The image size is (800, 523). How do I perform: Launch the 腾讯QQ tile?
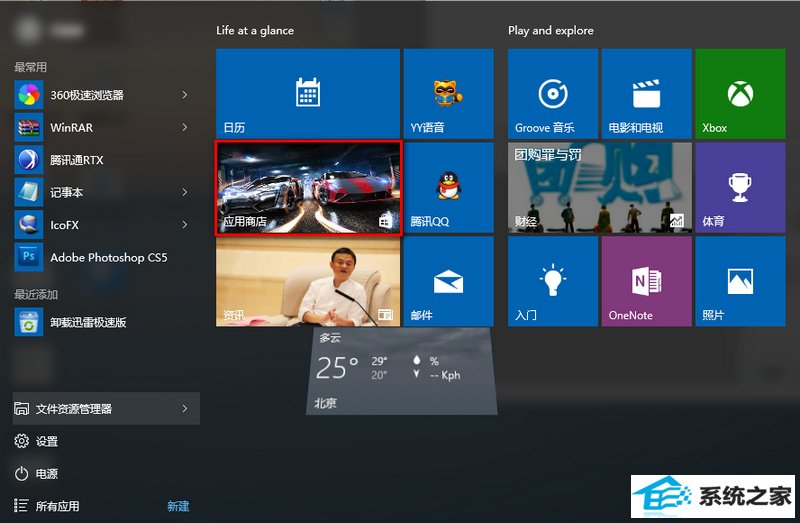click(x=448, y=187)
